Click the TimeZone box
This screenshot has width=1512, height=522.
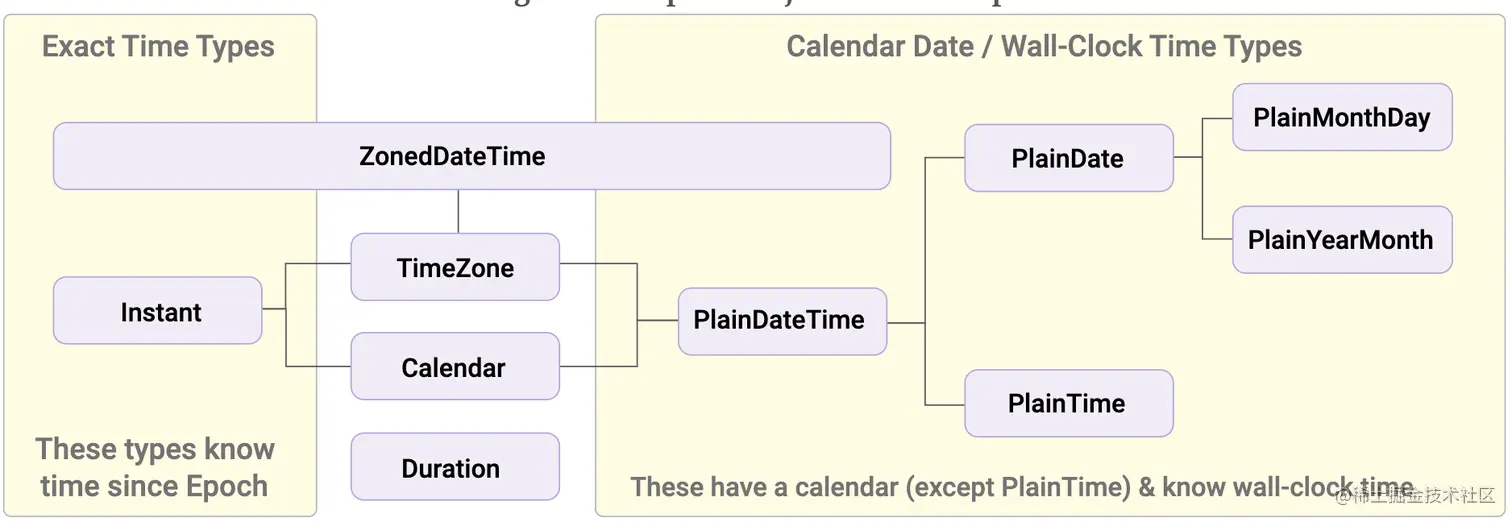coord(455,267)
